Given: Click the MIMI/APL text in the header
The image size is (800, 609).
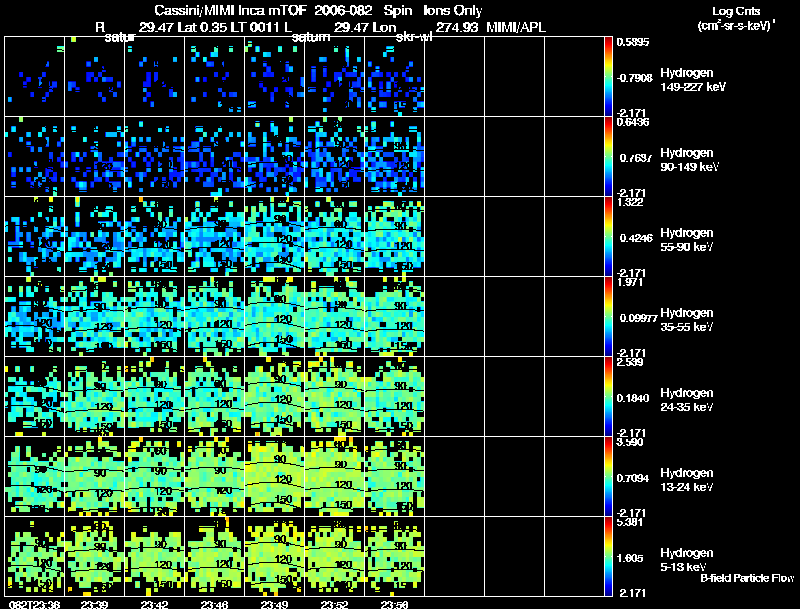Looking at the screenshot, I should coord(515,27).
